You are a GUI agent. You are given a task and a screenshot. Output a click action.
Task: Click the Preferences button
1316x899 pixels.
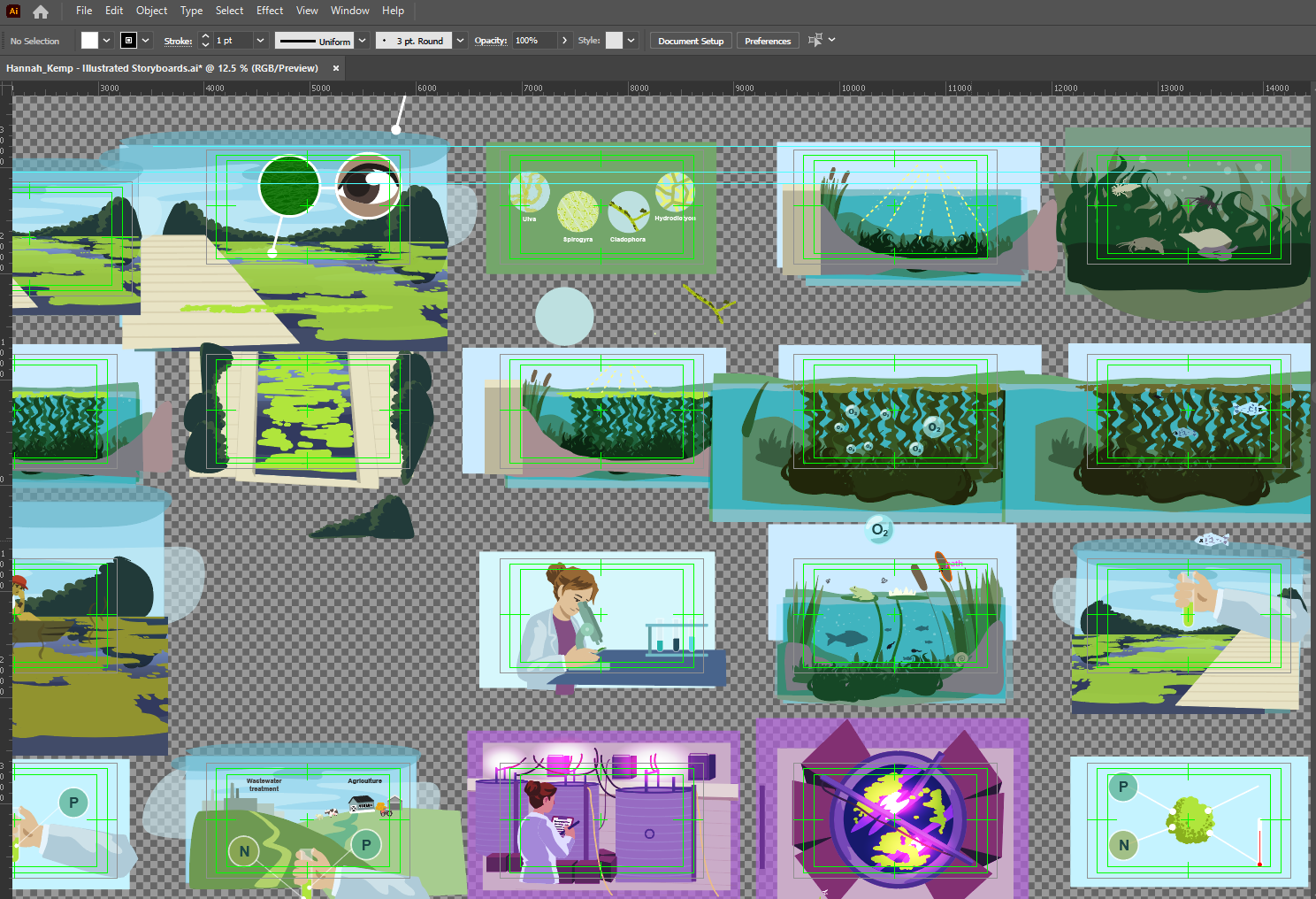pos(768,41)
